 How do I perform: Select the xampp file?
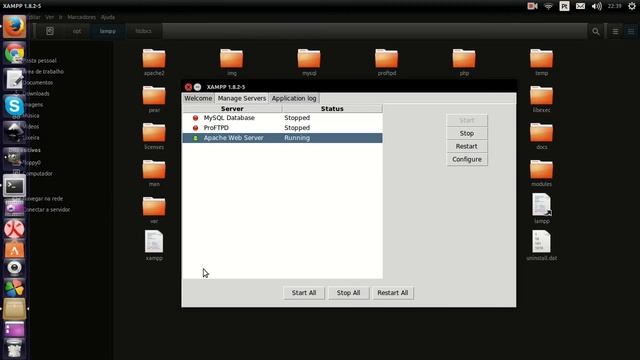click(x=154, y=246)
